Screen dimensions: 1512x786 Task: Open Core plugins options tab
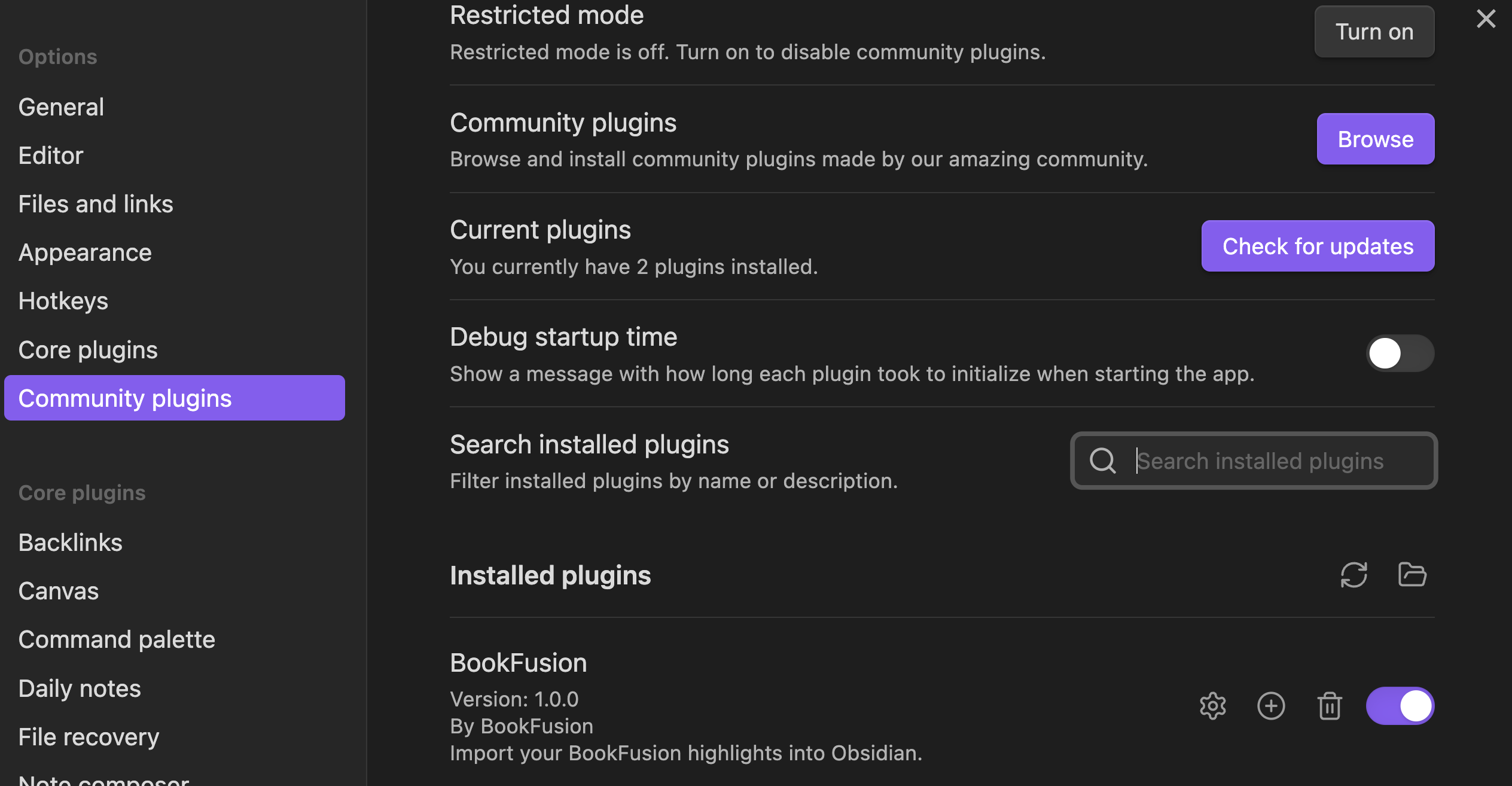point(174,350)
